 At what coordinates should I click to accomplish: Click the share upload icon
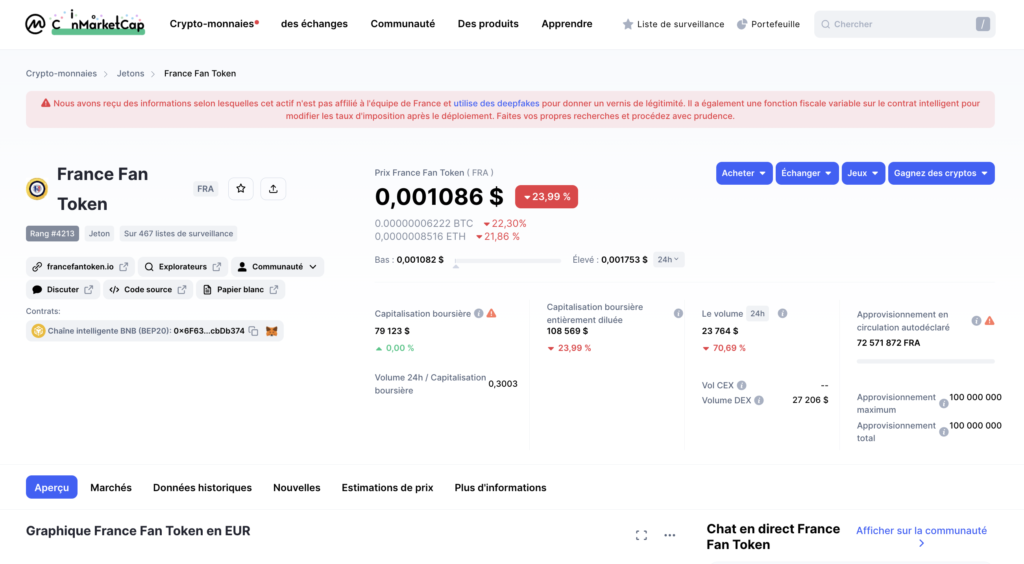274,188
